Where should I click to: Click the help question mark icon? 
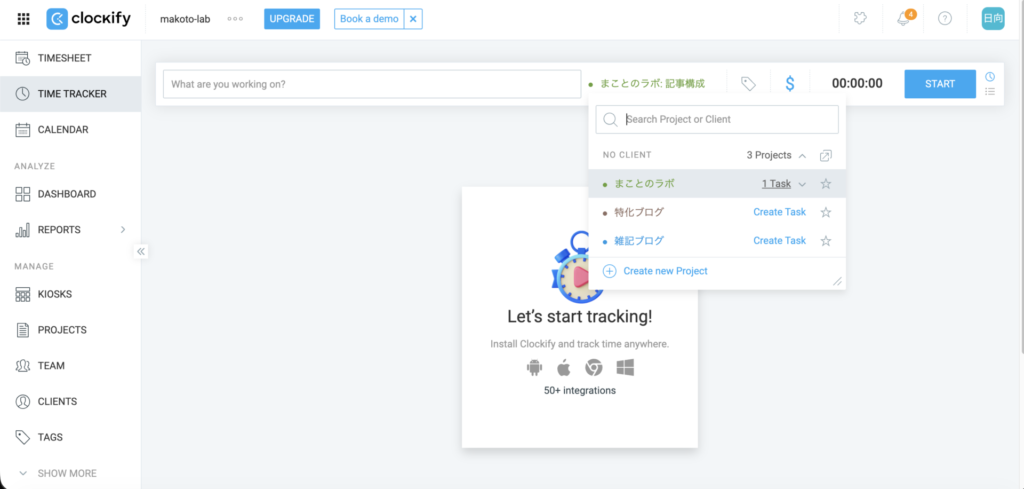[x=945, y=19]
